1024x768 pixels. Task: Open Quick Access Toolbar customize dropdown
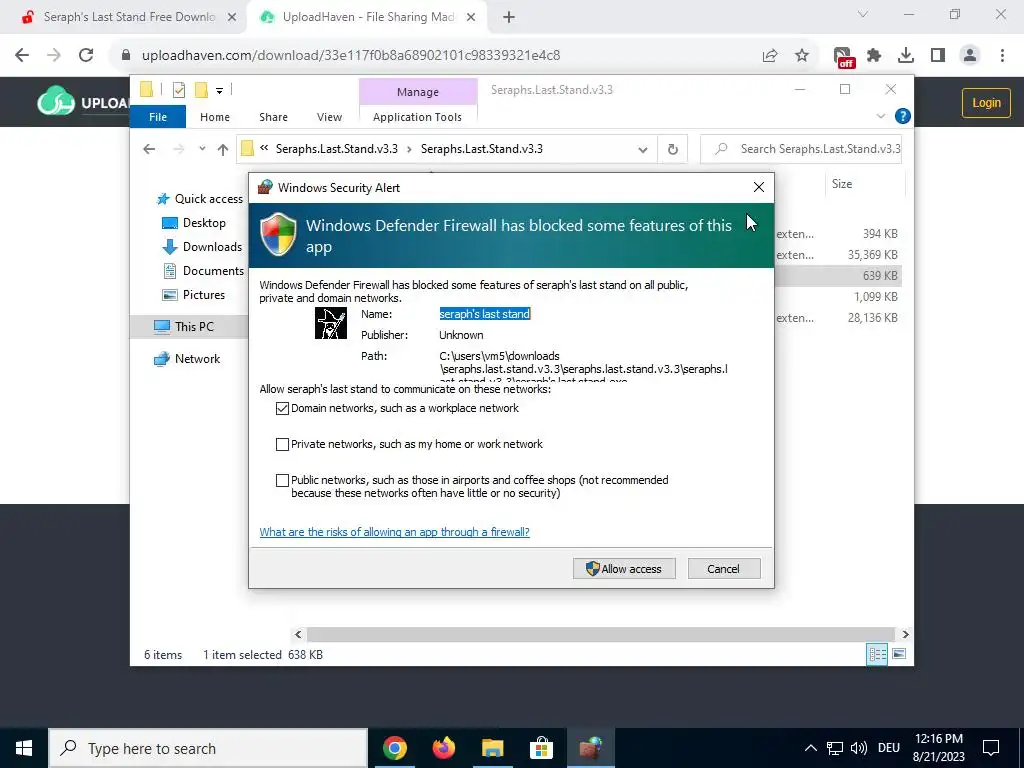219,90
